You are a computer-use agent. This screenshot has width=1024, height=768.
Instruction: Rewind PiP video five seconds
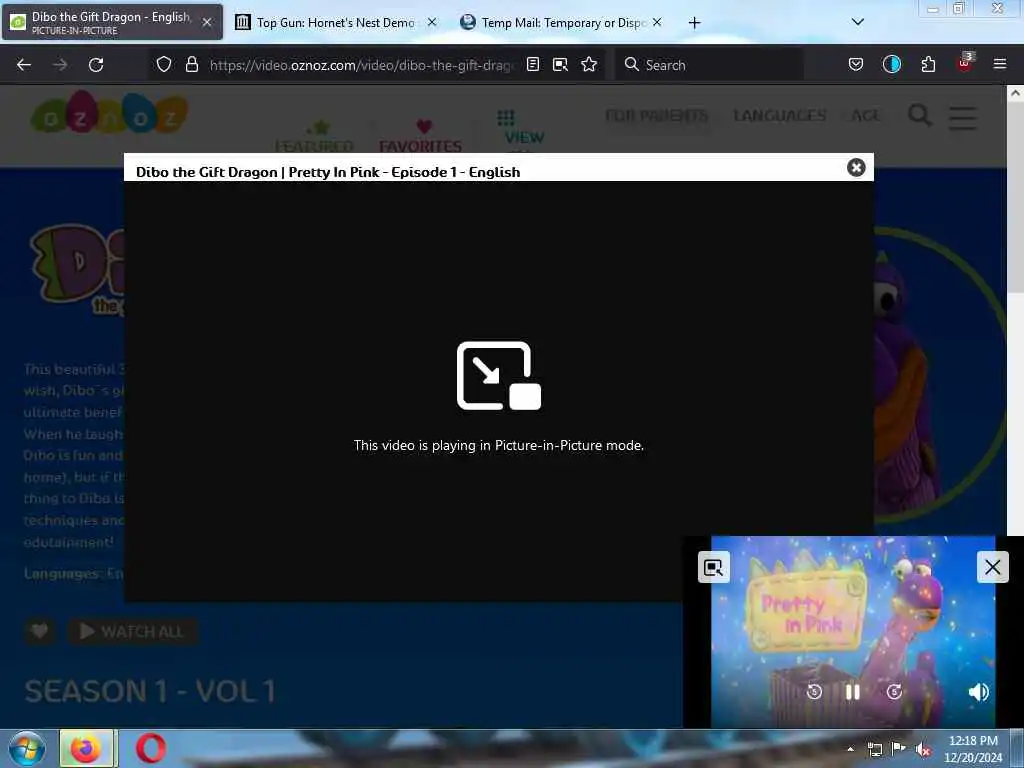click(x=814, y=692)
